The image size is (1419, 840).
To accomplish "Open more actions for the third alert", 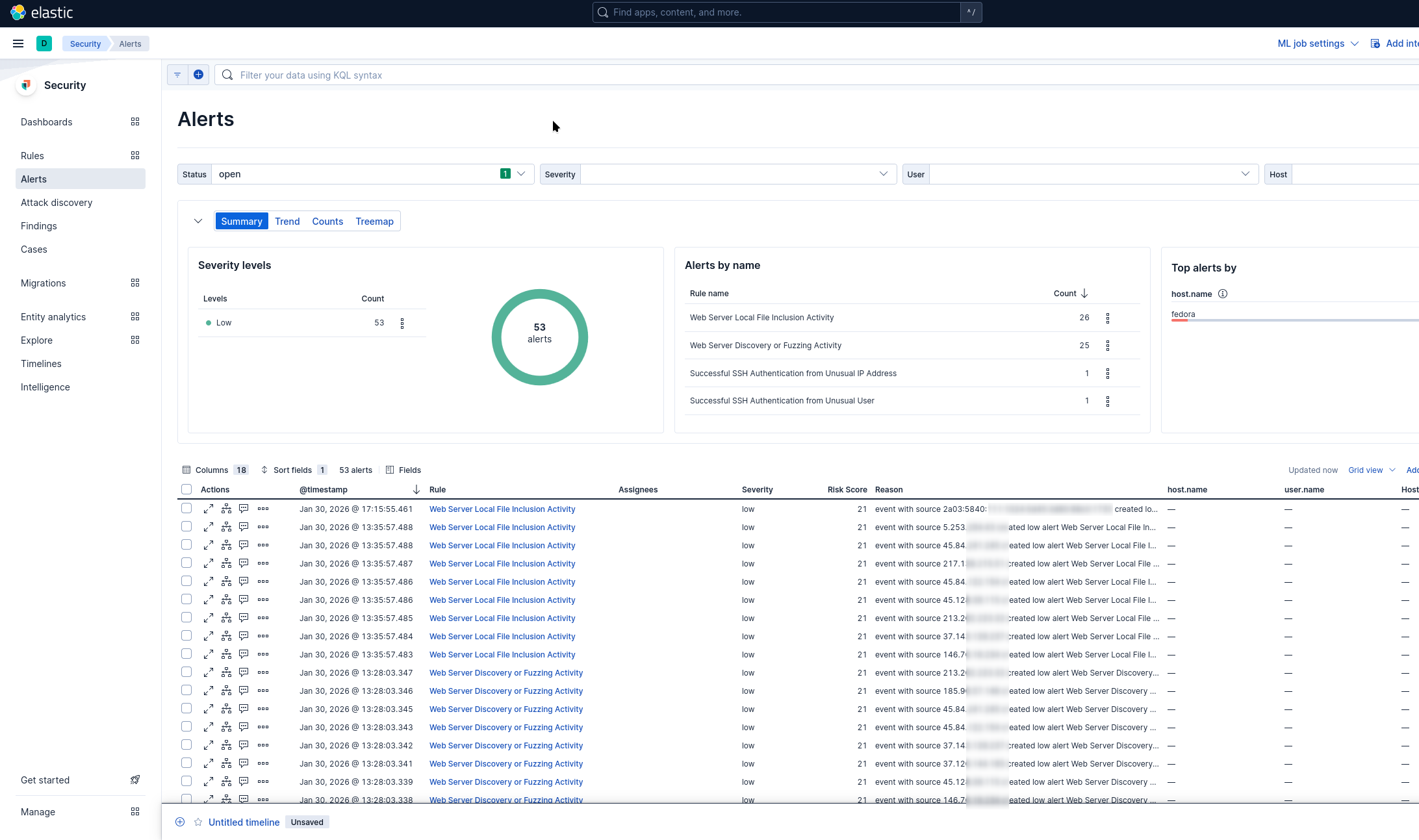I will [x=263, y=545].
